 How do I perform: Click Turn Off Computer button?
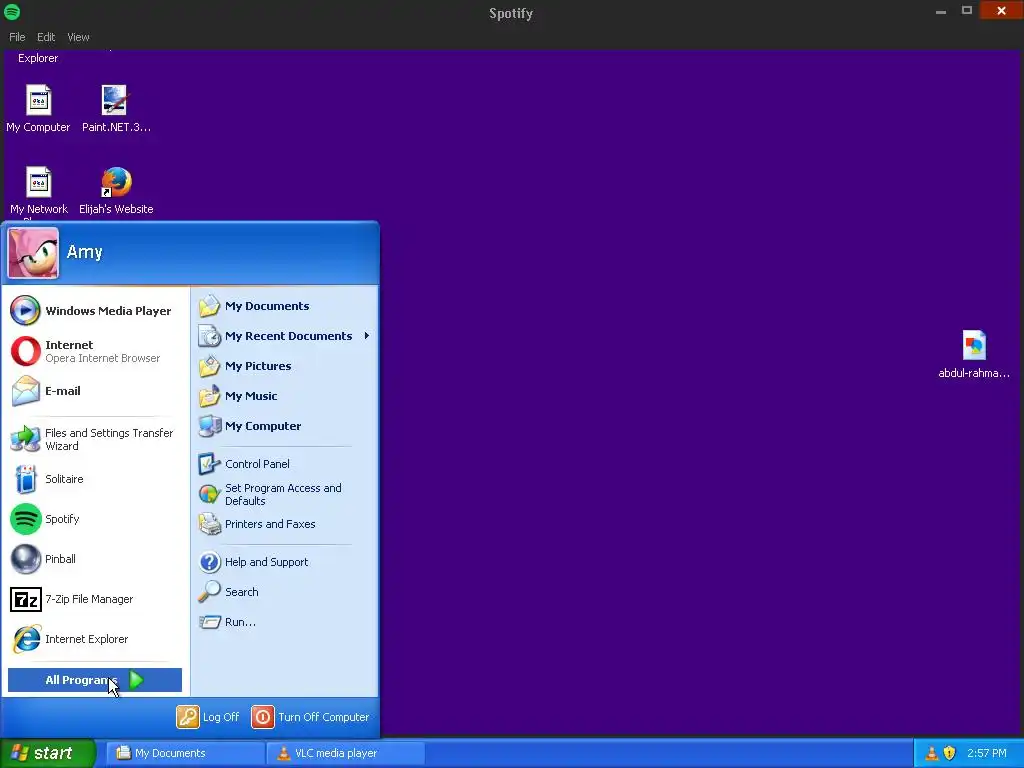coord(310,717)
